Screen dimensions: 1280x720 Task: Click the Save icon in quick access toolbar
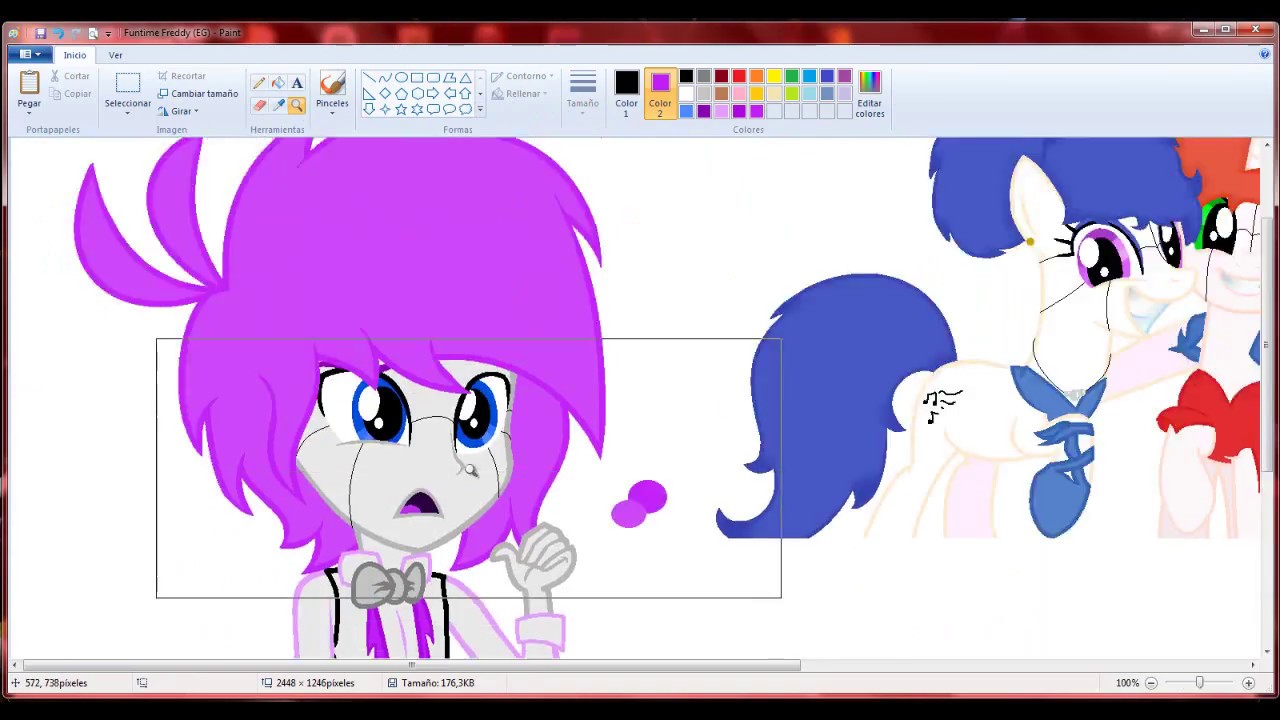pos(40,33)
